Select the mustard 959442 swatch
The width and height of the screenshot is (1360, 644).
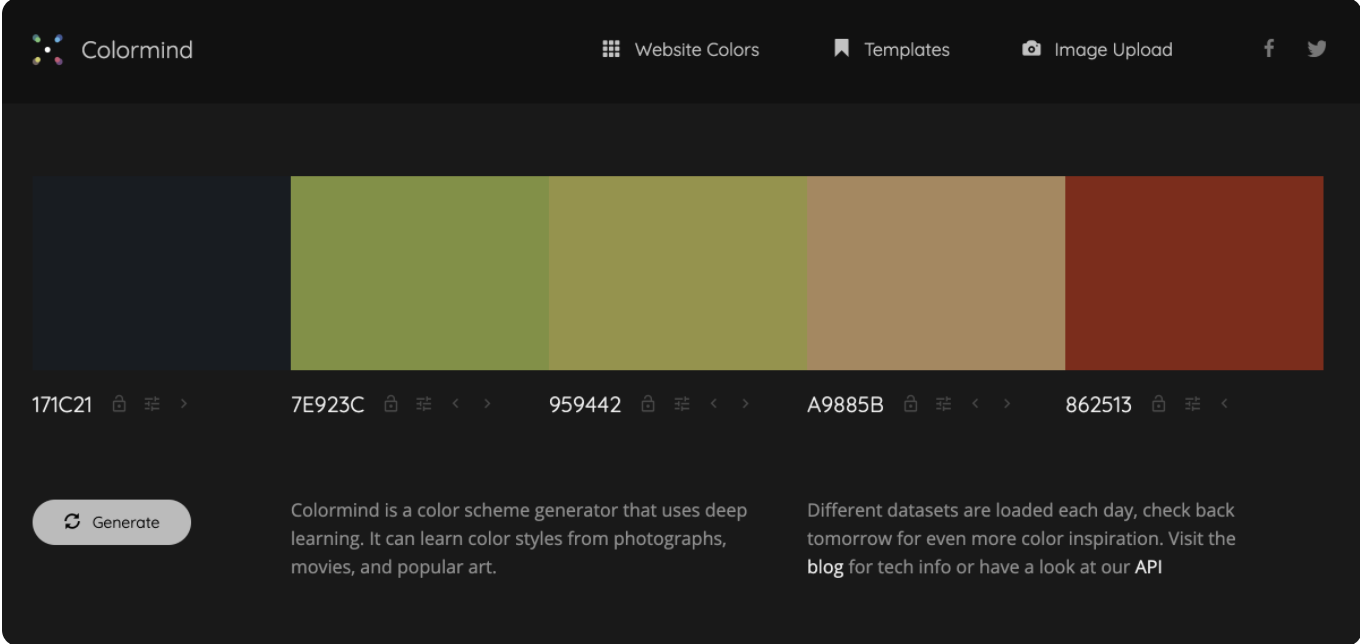coord(678,273)
